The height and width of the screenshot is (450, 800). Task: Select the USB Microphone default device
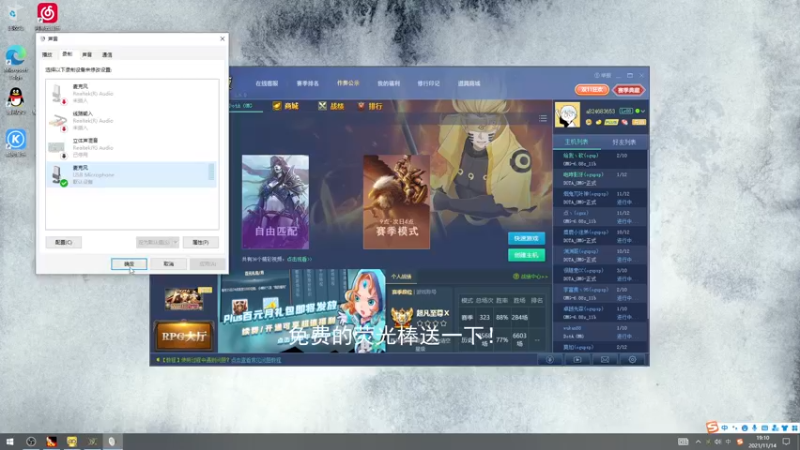pyautogui.click(x=131, y=174)
